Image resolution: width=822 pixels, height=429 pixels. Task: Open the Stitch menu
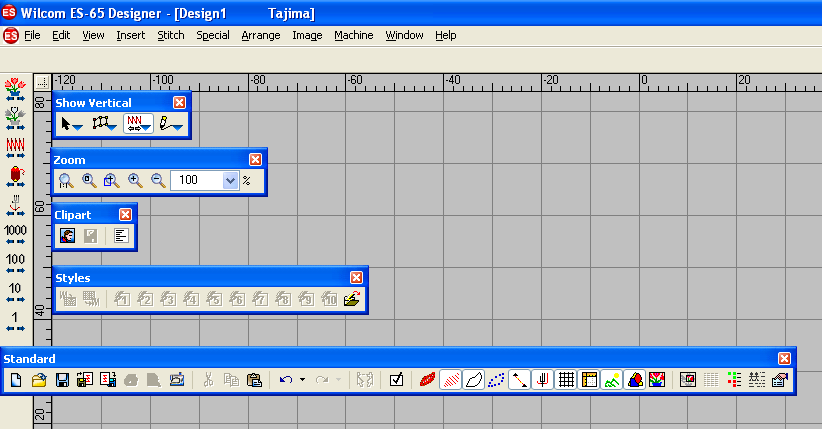click(x=171, y=35)
